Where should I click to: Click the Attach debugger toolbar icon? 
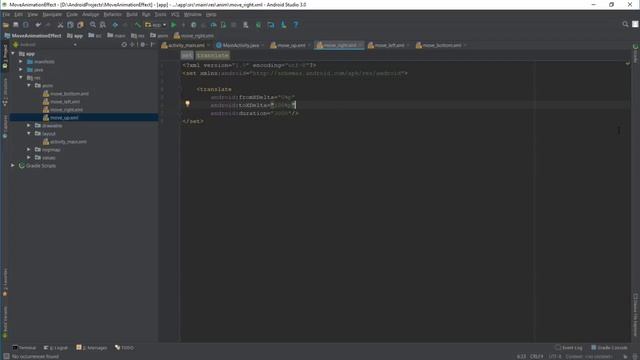coord(223,25)
